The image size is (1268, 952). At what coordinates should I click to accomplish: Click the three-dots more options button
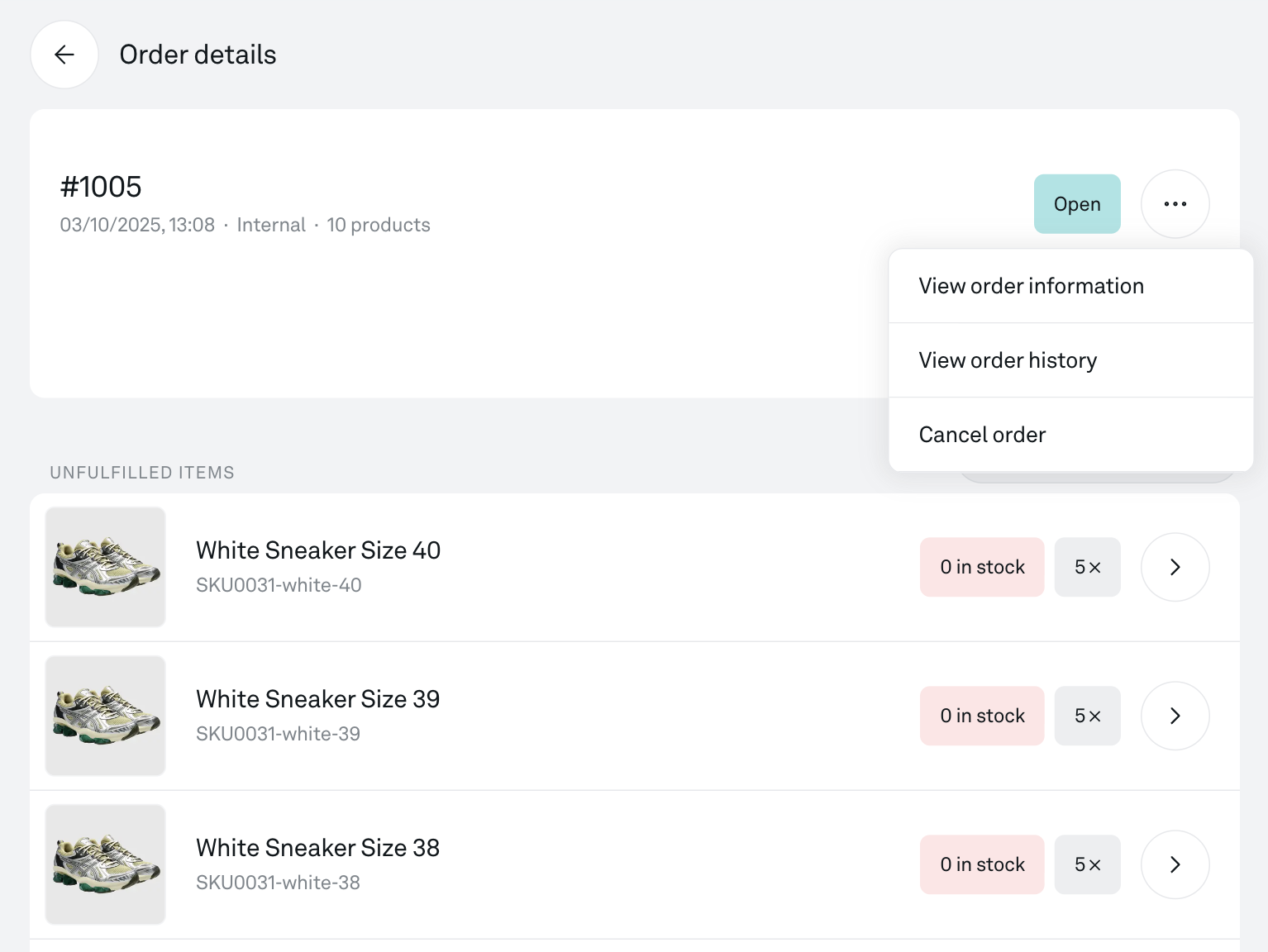pyautogui.click(x=1175, y=204)
